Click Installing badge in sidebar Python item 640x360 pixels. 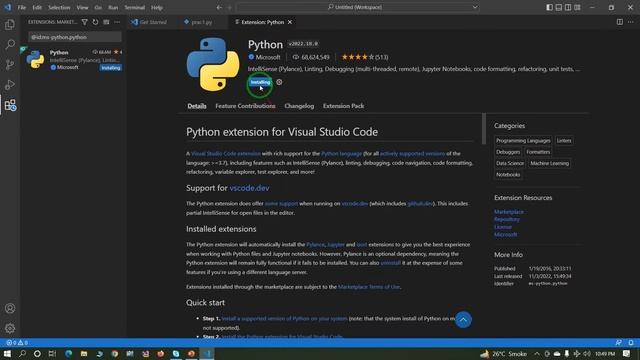tap(111, 68)
